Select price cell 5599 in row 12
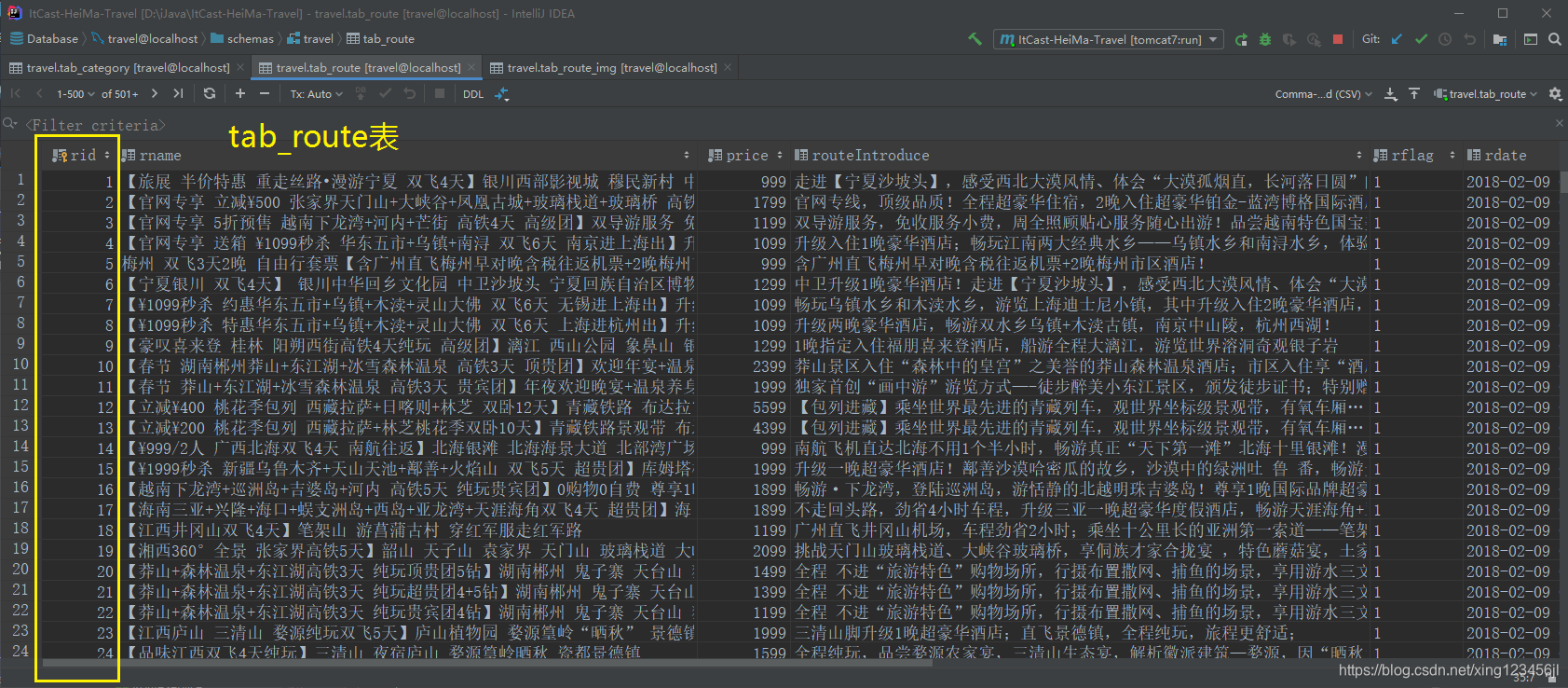 (x=744, y=407)
